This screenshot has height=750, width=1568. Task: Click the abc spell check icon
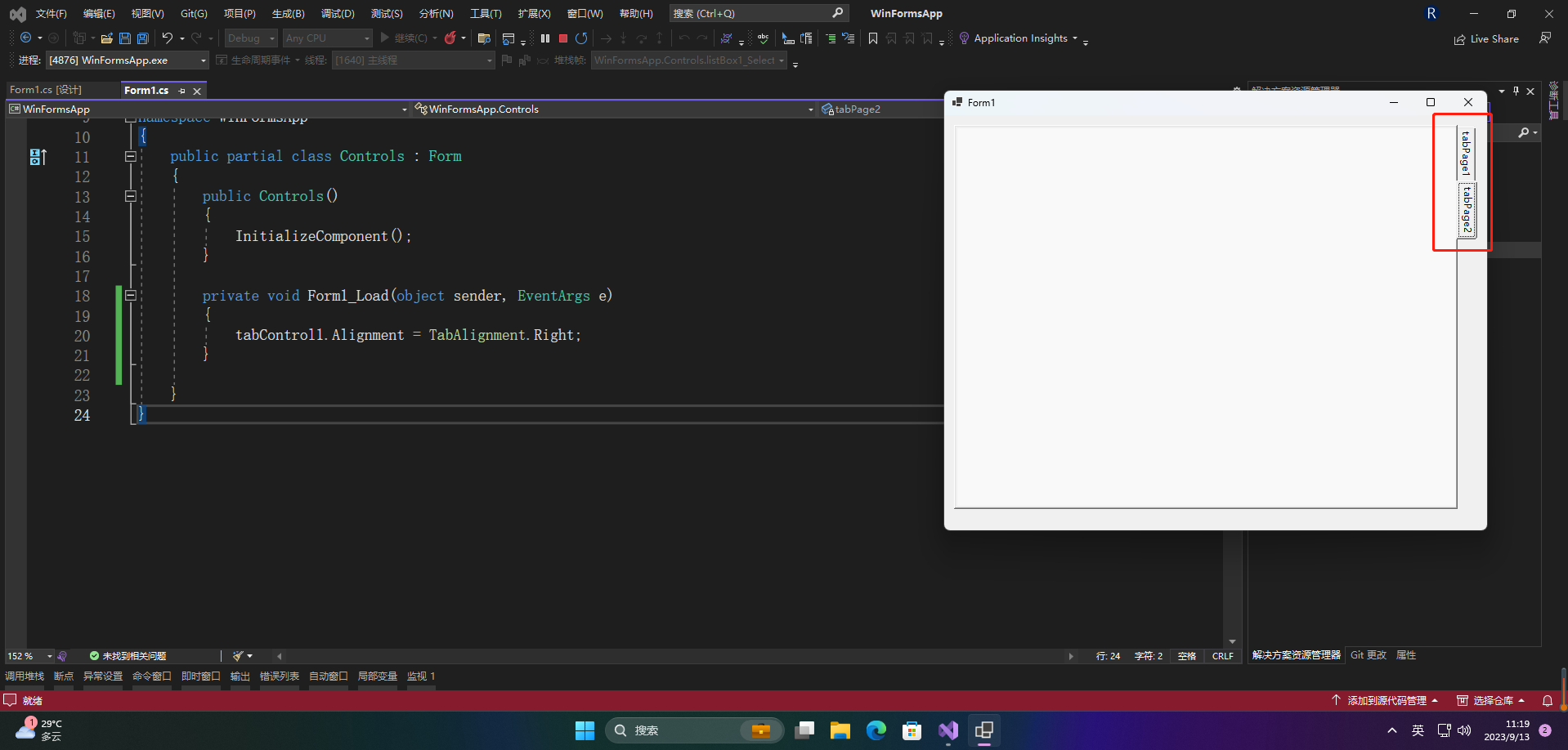763,38
